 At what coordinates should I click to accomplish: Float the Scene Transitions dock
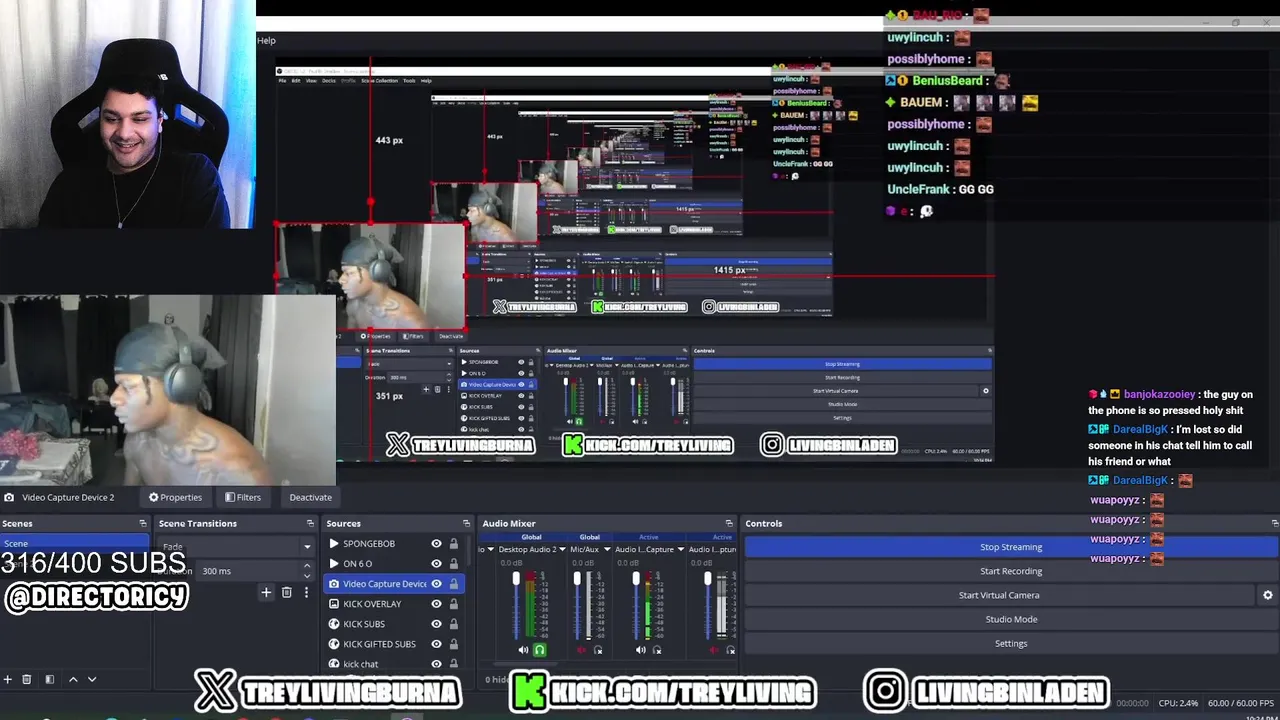(310, 523)
